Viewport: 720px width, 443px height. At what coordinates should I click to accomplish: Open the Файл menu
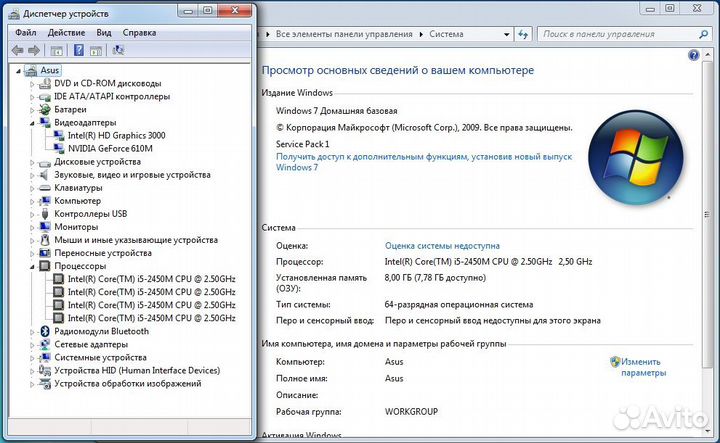click(x=25, y=32)
